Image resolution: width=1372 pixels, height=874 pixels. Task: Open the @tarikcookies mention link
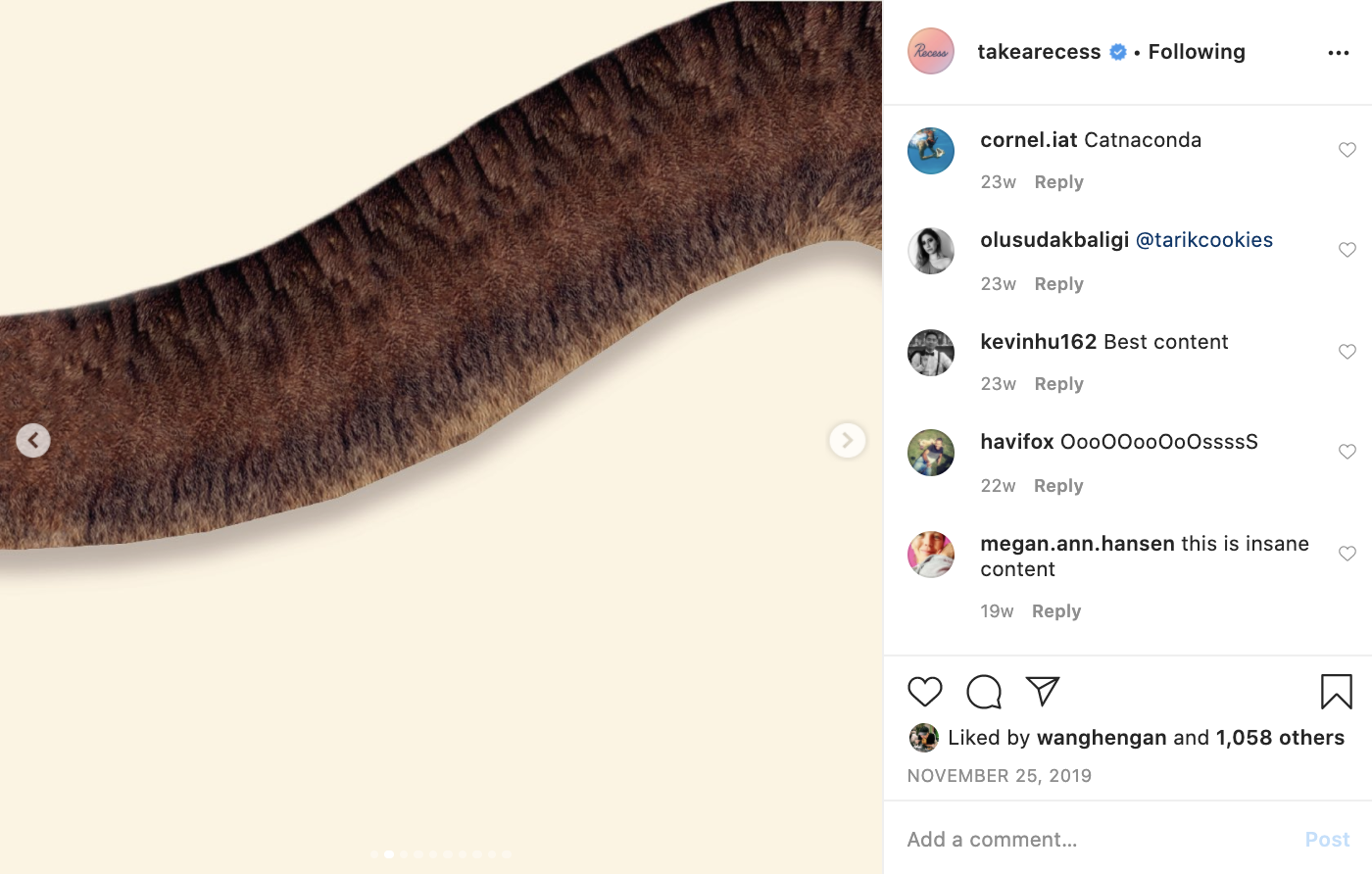coord(1203,240)
